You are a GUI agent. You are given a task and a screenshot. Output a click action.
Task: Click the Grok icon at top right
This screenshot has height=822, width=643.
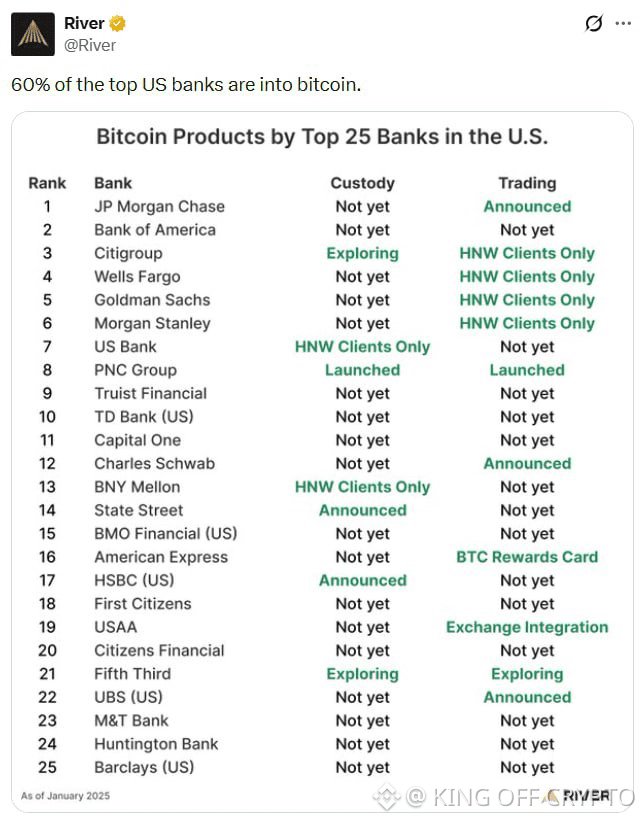tap(593, 24)
